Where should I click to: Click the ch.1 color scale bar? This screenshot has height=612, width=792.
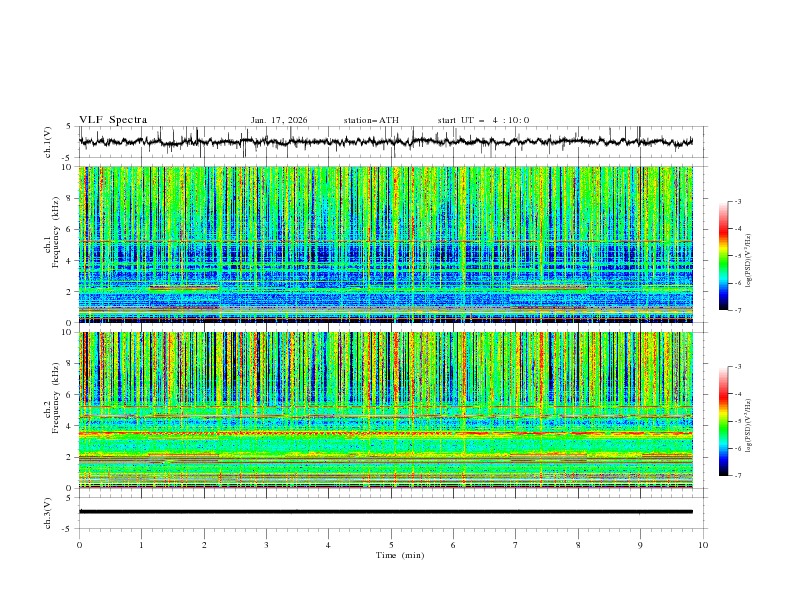tap(723, 256)
